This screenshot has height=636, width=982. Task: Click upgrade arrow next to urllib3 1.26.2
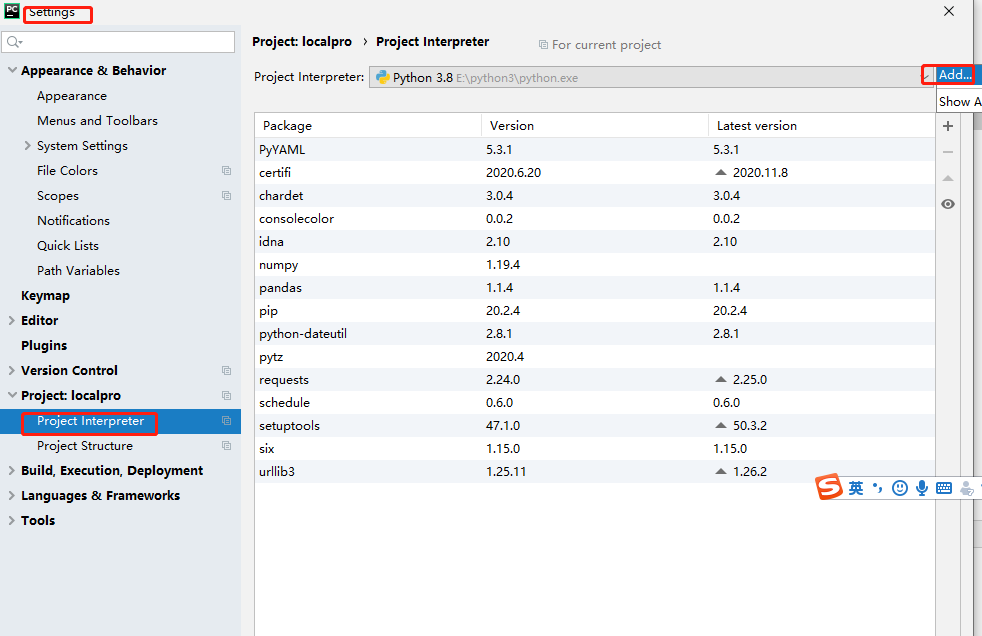[721, 471]
